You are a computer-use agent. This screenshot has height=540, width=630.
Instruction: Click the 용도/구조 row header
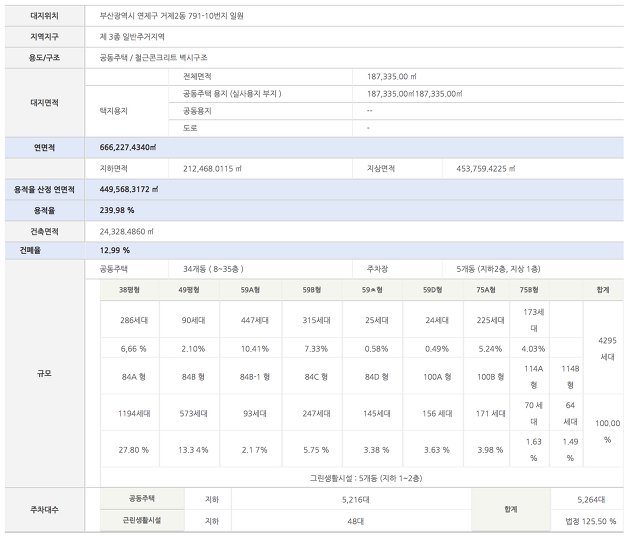(x=44, y=58)
